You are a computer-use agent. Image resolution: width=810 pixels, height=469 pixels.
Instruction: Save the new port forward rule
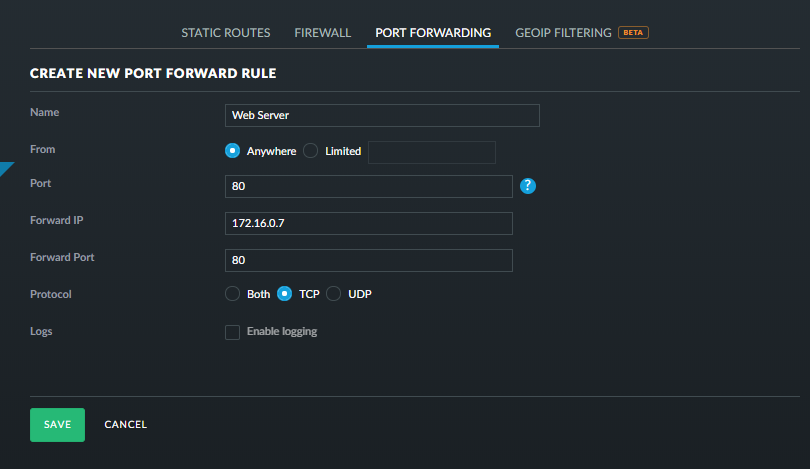pos(57,424)
